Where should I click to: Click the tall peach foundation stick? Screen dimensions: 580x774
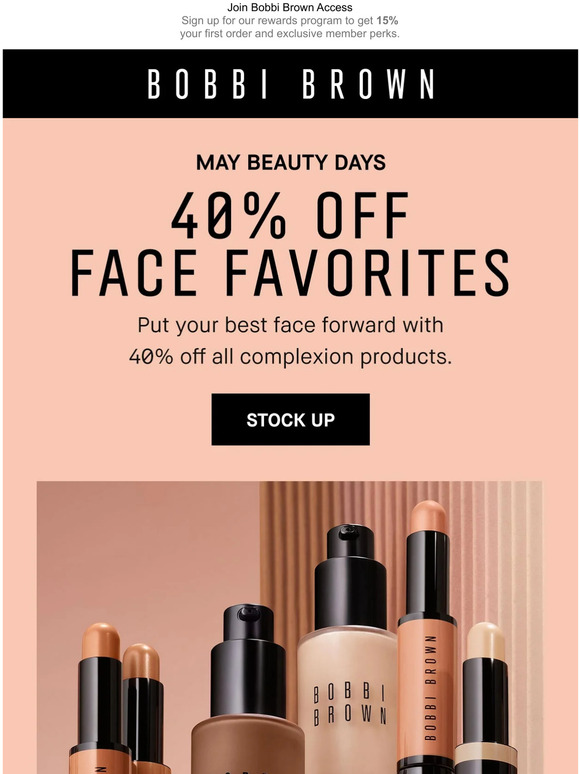point(427,637)
